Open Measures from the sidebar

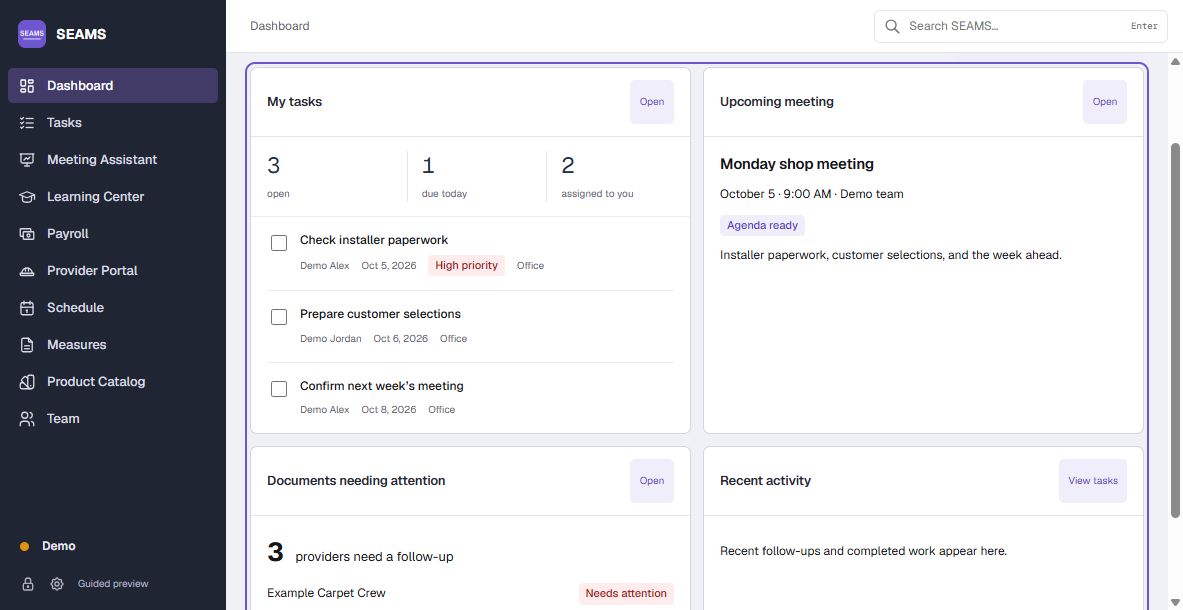coord(113,345)
